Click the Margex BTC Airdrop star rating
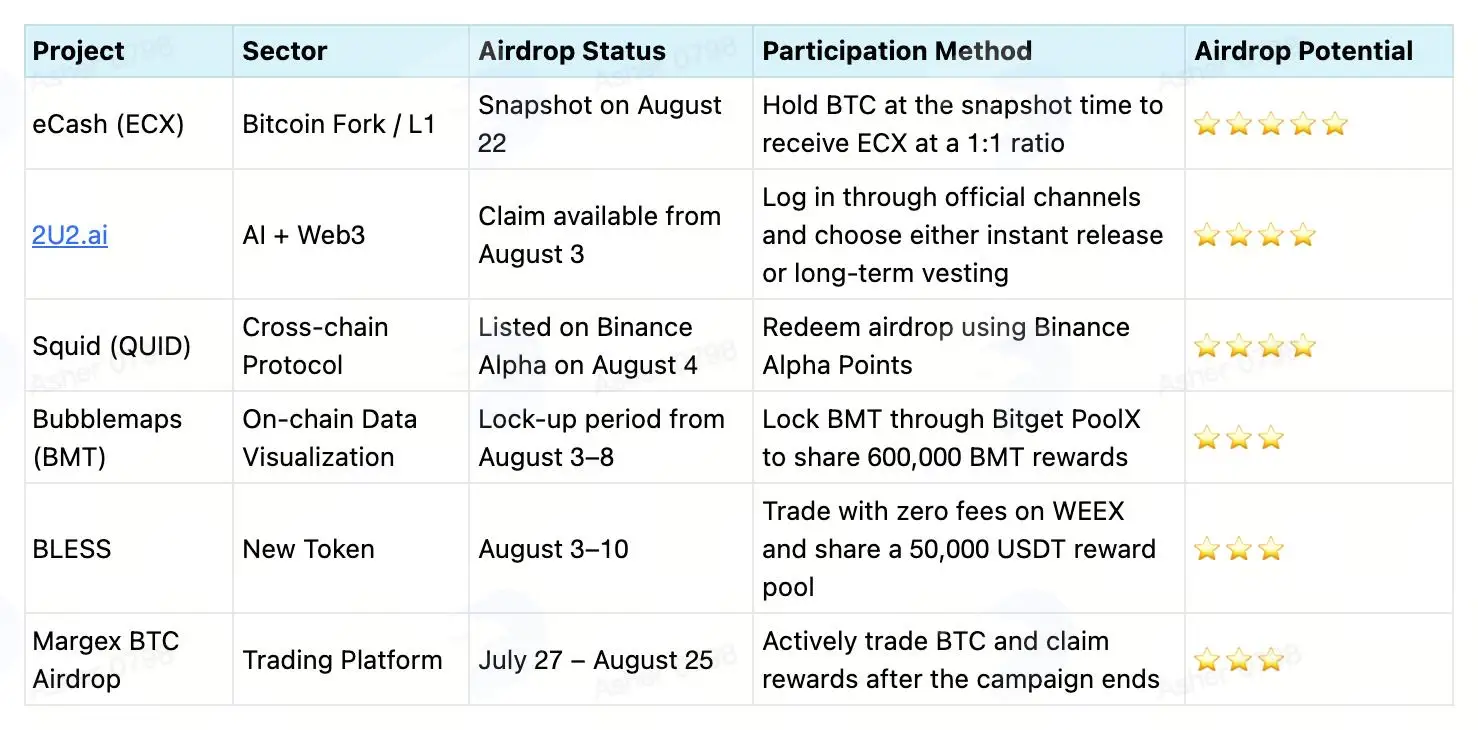1478x730 pixels. click(1239, 660)
